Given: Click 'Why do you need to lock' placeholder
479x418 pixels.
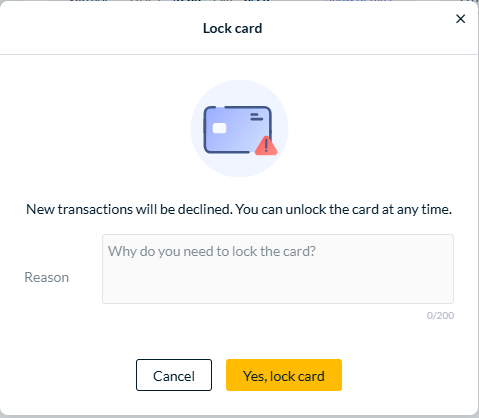Looking at the screenshot, I should 212,251.
